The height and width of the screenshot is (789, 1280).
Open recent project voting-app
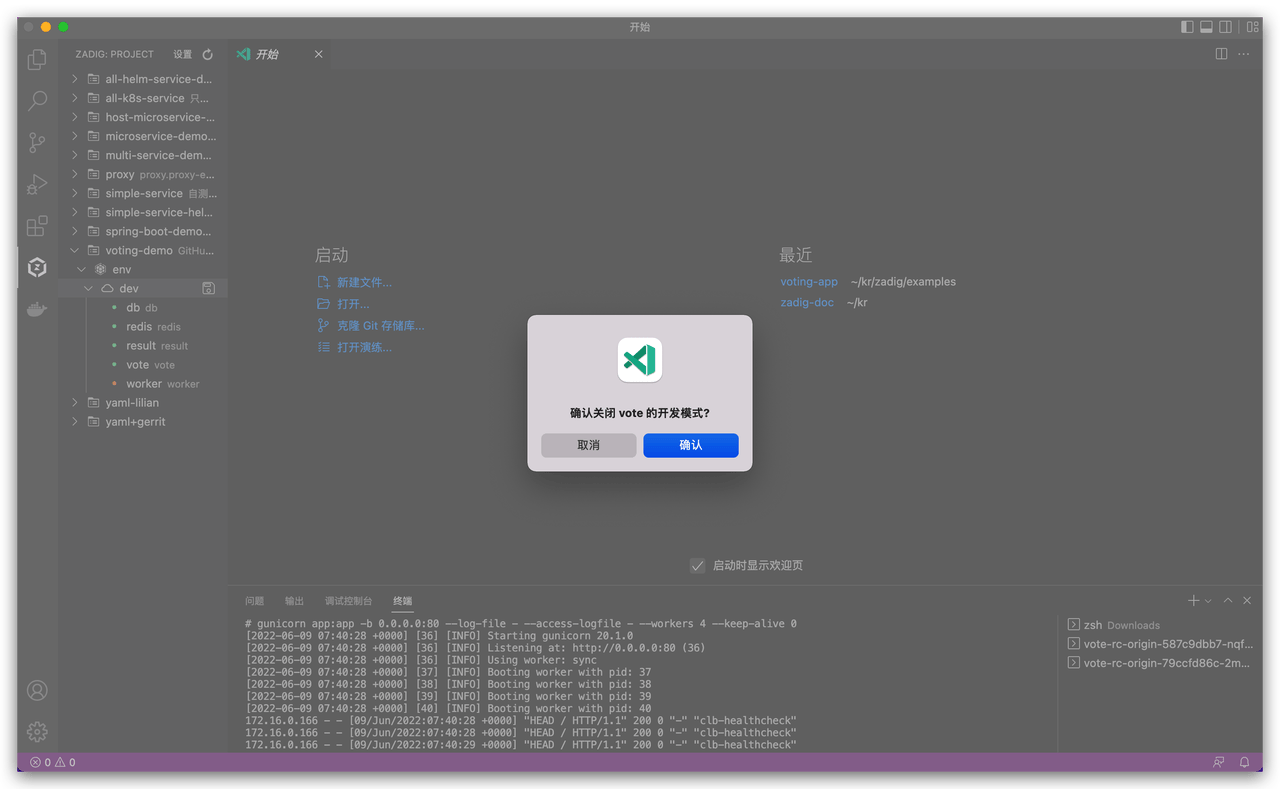808,281
